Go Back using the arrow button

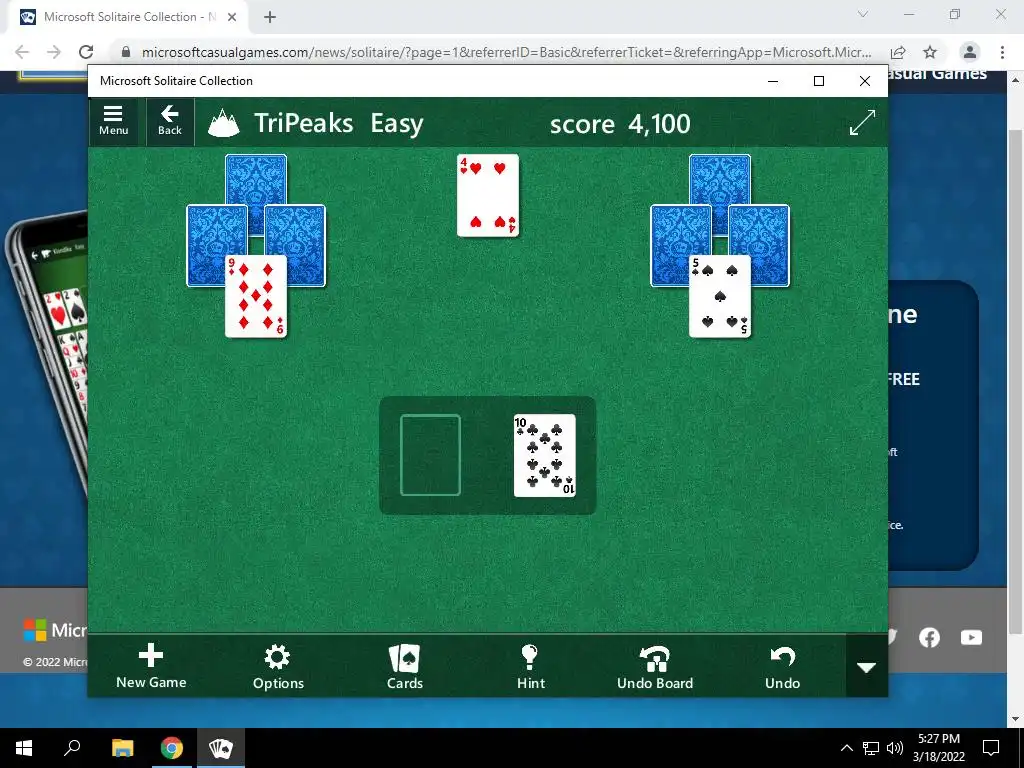pyautogui.click(x=170, y=121)
